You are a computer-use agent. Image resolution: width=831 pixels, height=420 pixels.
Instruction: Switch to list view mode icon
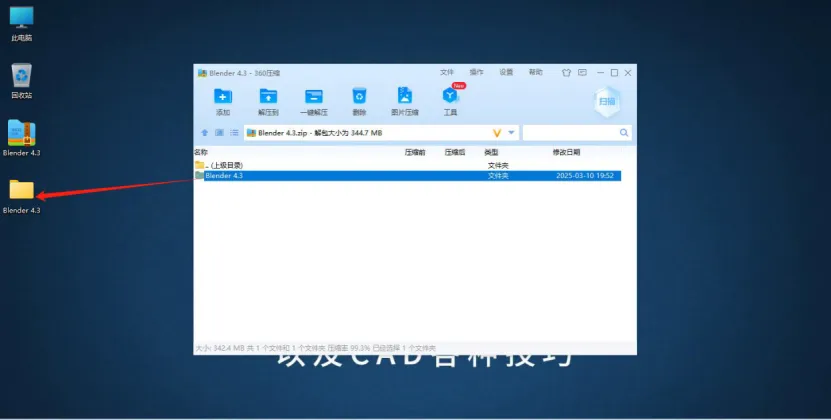click(234, 133)
